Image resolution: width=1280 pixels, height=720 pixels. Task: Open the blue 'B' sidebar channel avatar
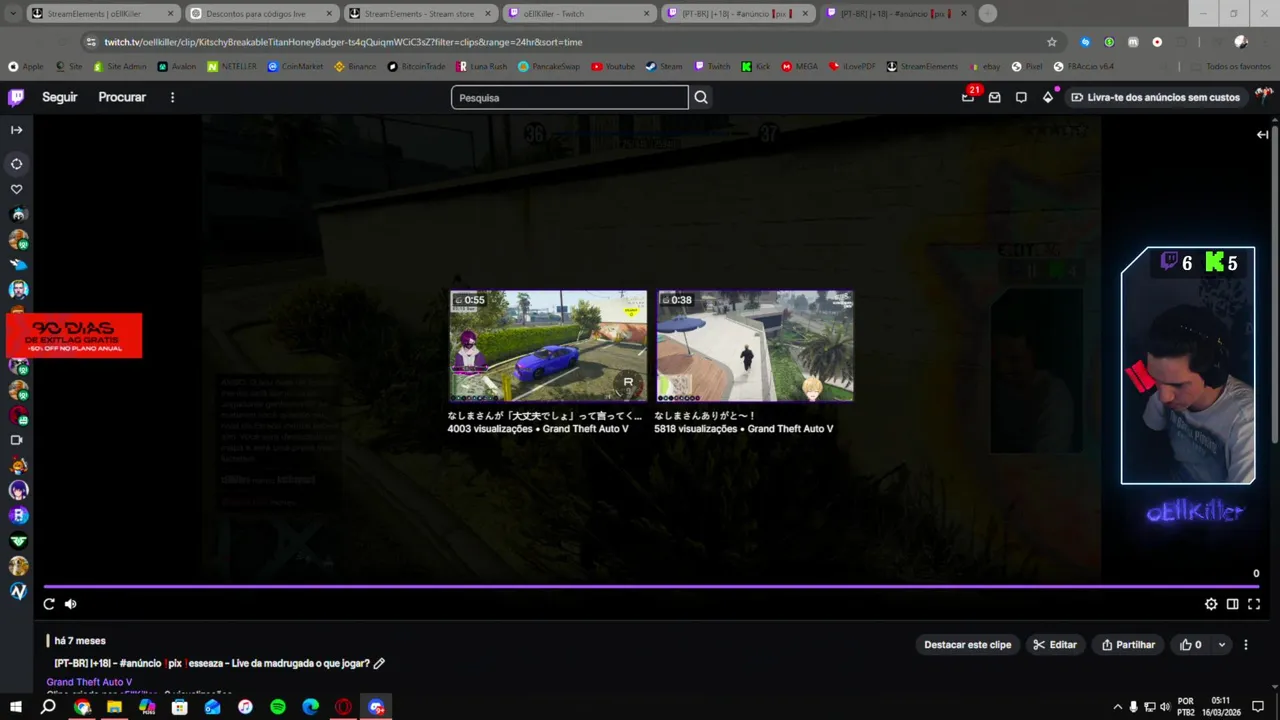click(x=18, y=515)
